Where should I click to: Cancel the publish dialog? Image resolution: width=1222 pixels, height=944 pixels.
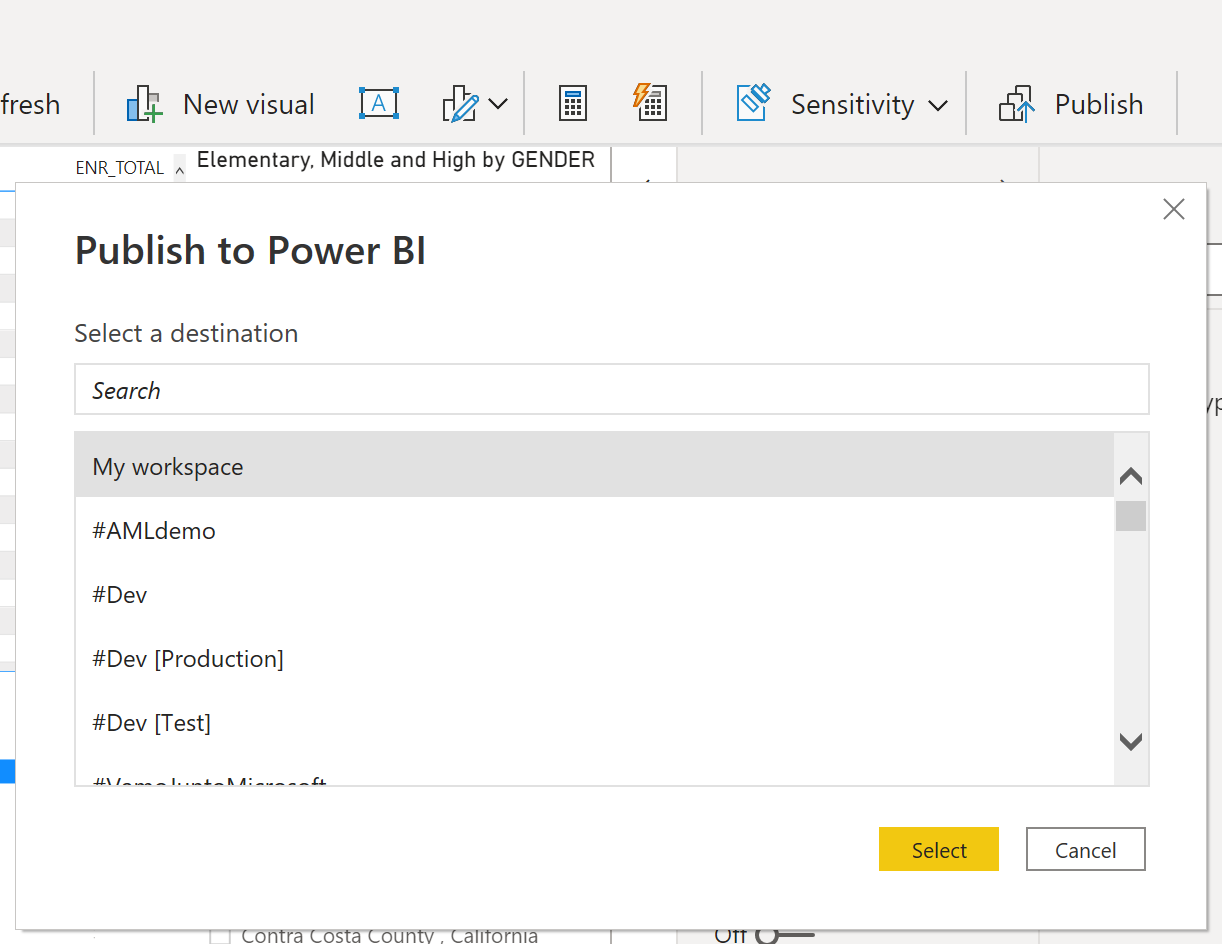pyautogui.click(x=1086, y=849)
